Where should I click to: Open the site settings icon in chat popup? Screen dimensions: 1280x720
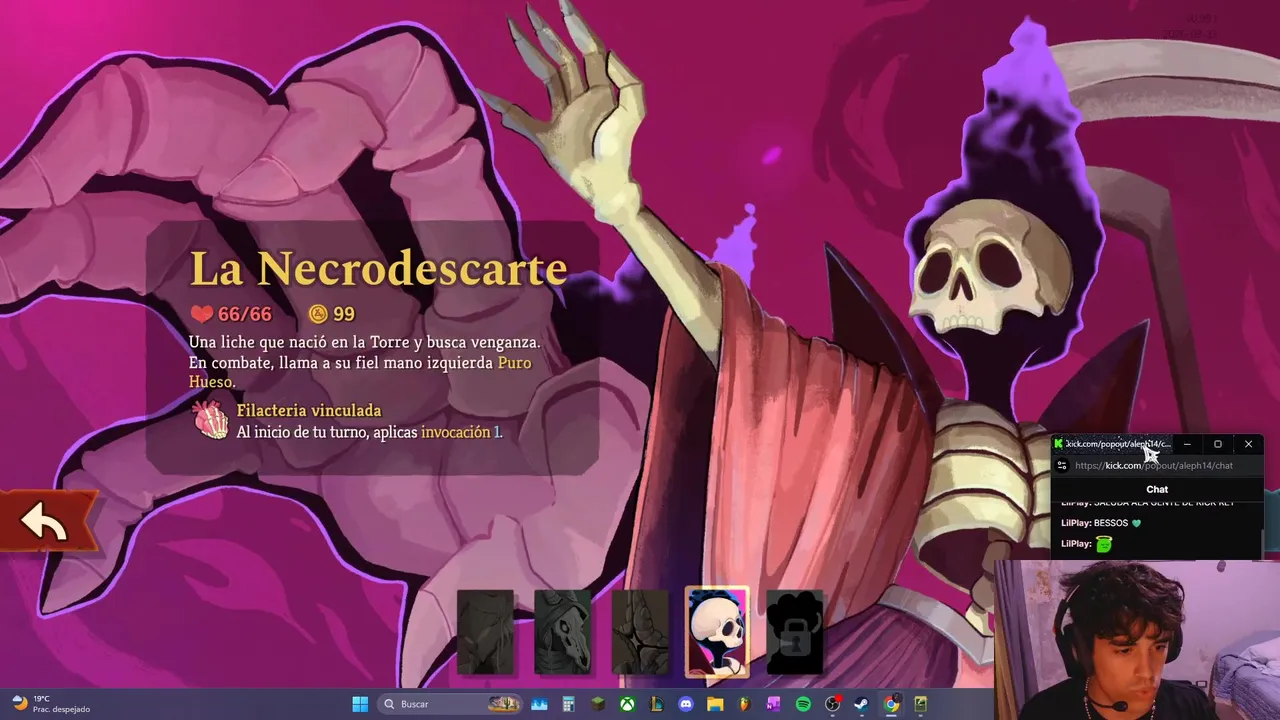click(1062, 465)
